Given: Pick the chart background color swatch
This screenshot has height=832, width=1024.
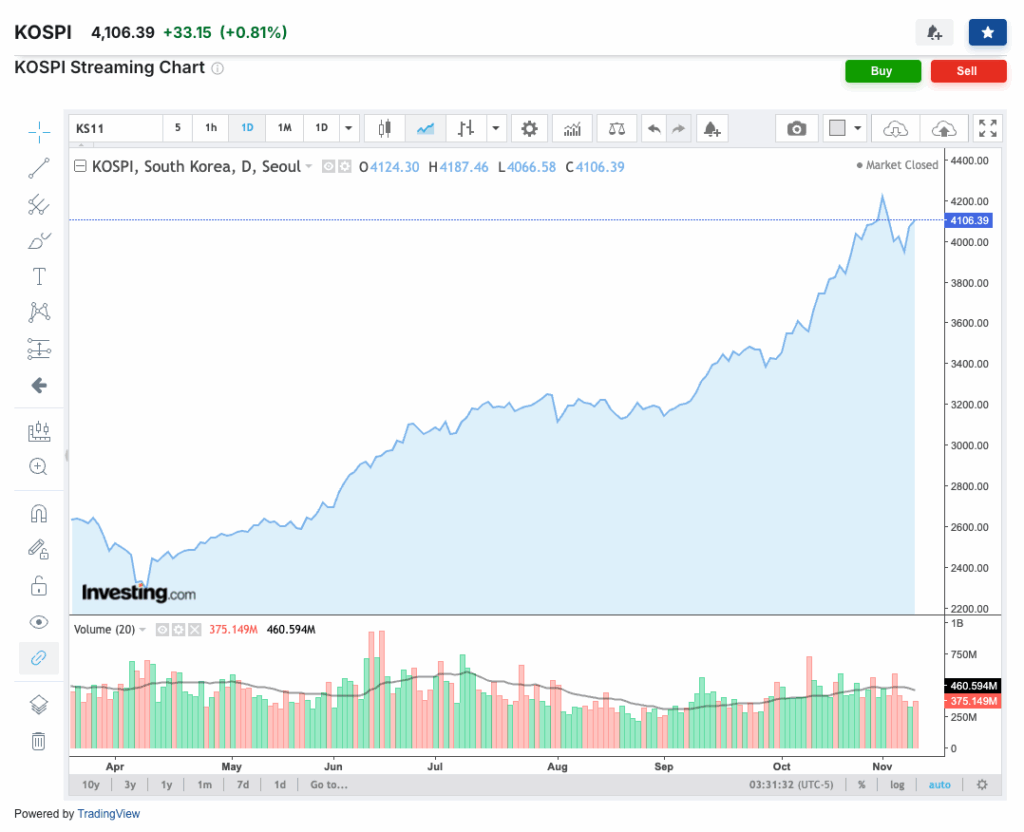Looking at the screenshot, I should pyautogui.click(x=837, y=128).
